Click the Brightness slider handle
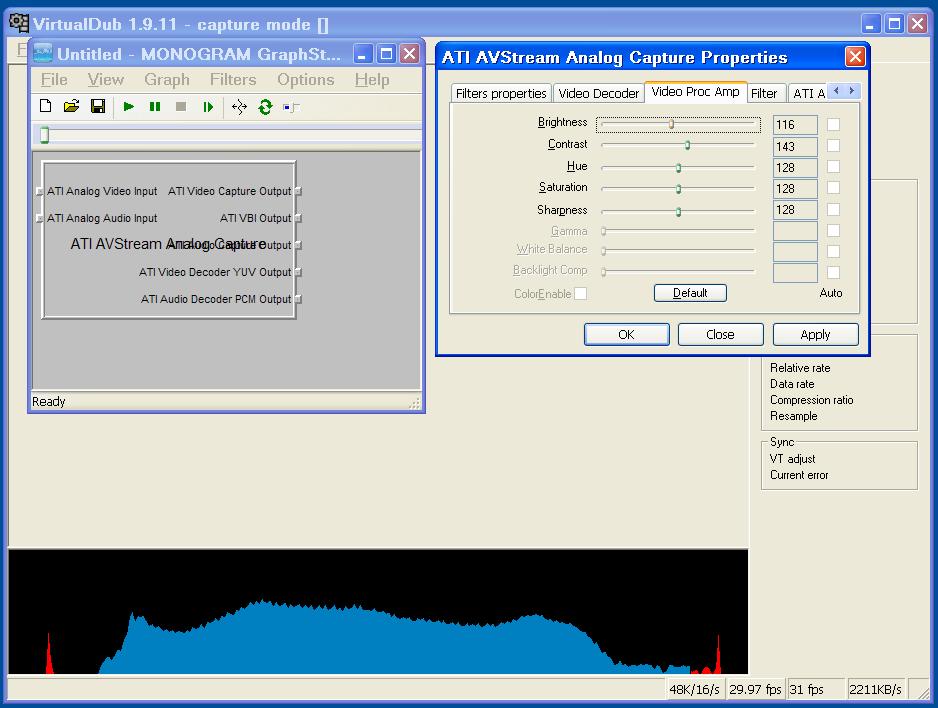Image resolution: width=938 pixels, height=708 pixels. point(671,124)
